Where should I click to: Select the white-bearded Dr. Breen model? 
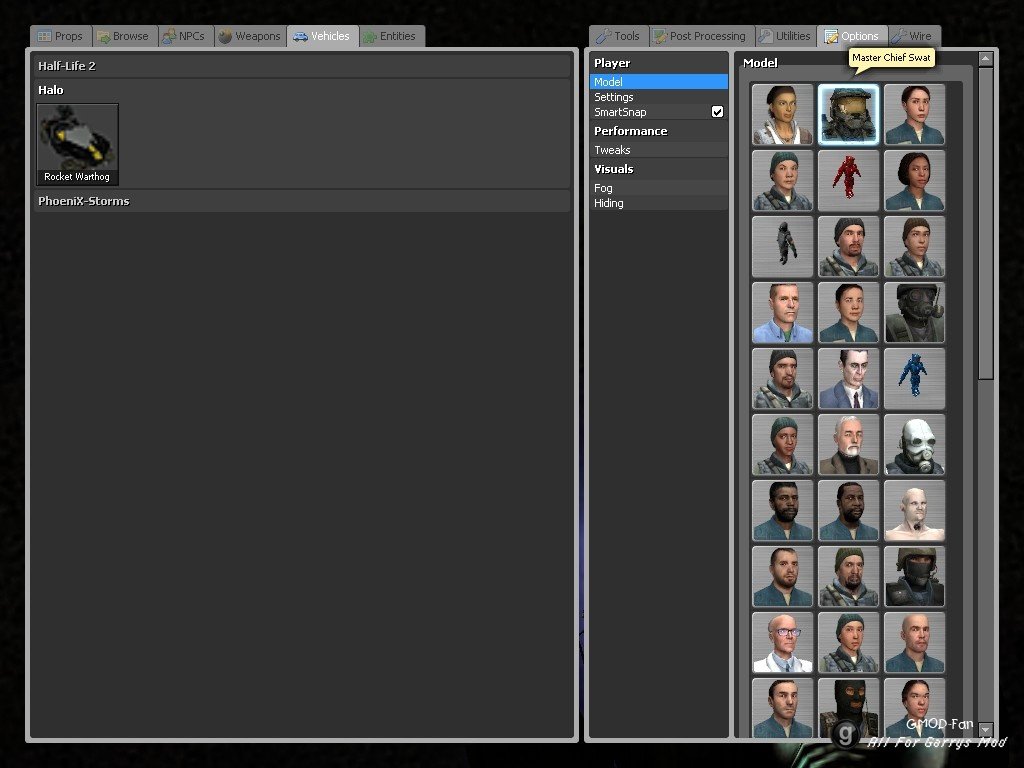click(848, 444)
